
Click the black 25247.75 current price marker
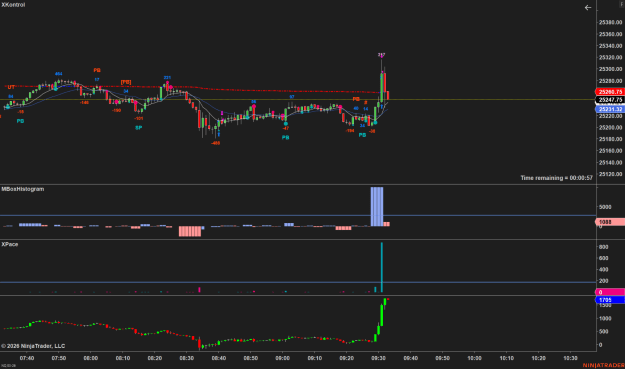(x=609, y=100)
